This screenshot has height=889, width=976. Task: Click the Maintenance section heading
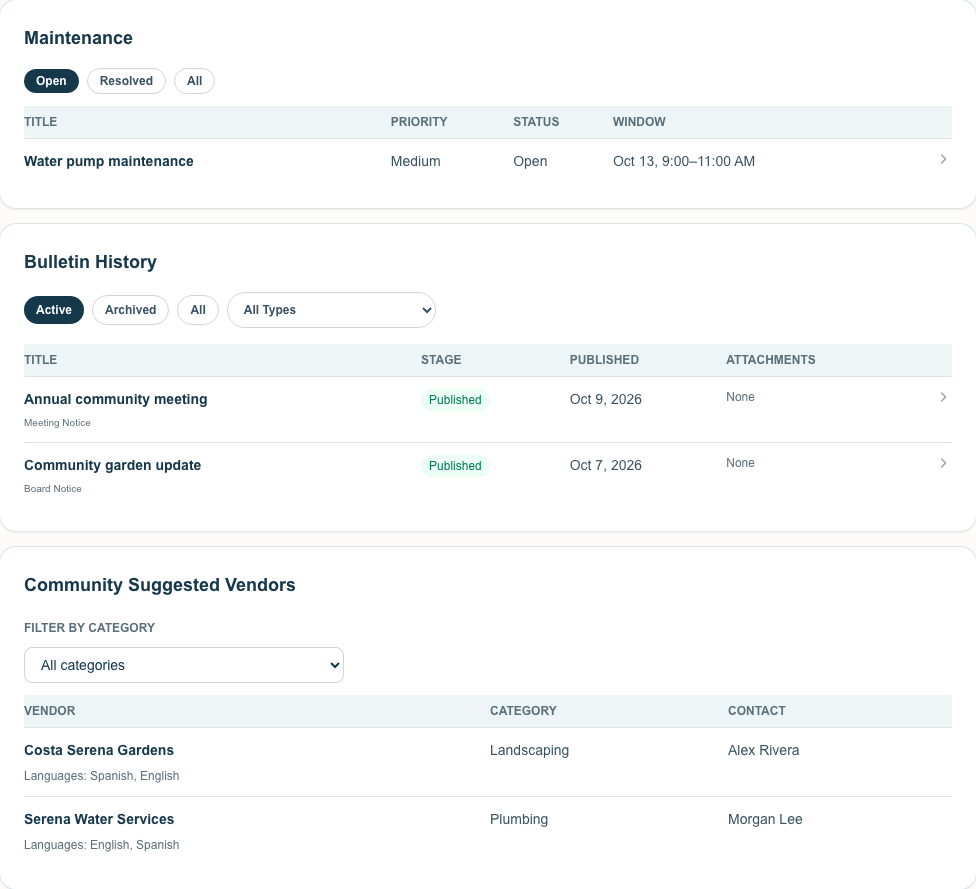78,38
